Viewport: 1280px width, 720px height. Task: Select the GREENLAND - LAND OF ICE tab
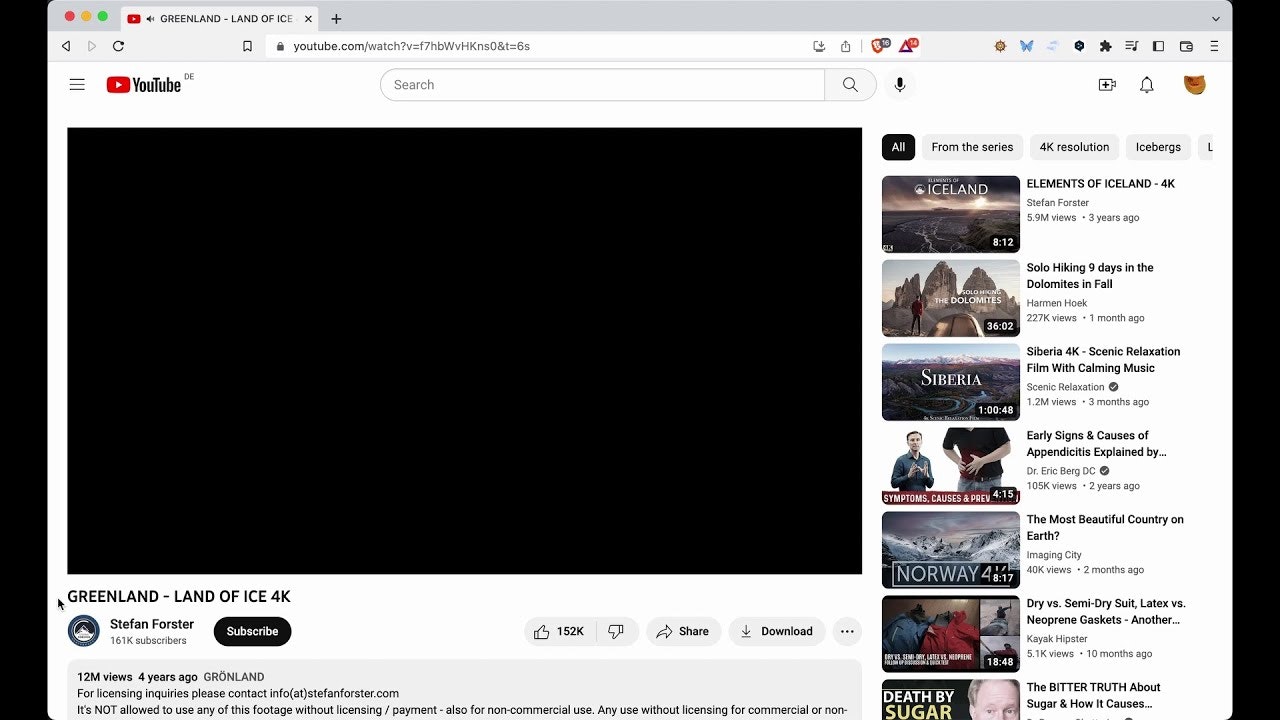tap(219, 19)
